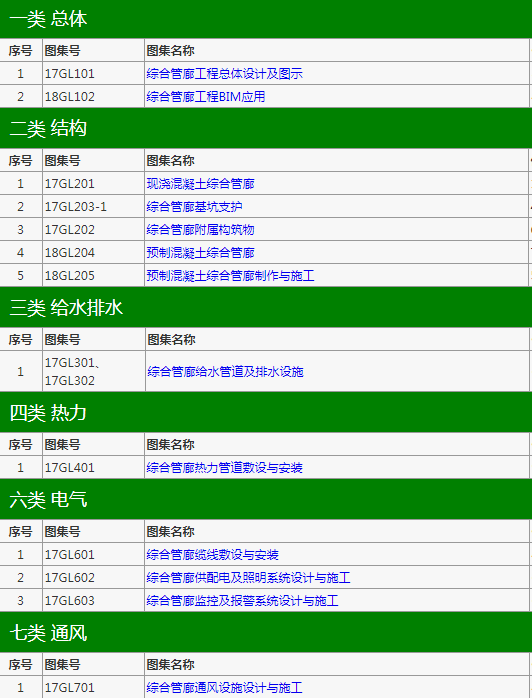Viewport: 532px width, 698px height.
Task: Open link 综合管廊工程BIM应用
Action: tap(206, 97)
